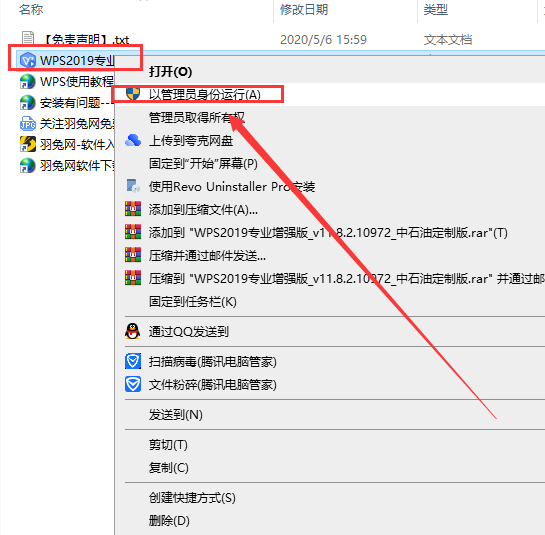545x535 pixels.
Task: Click WinRAR icon beside 压缩到 rar 并通过邮件
Action: coord(133,278)
